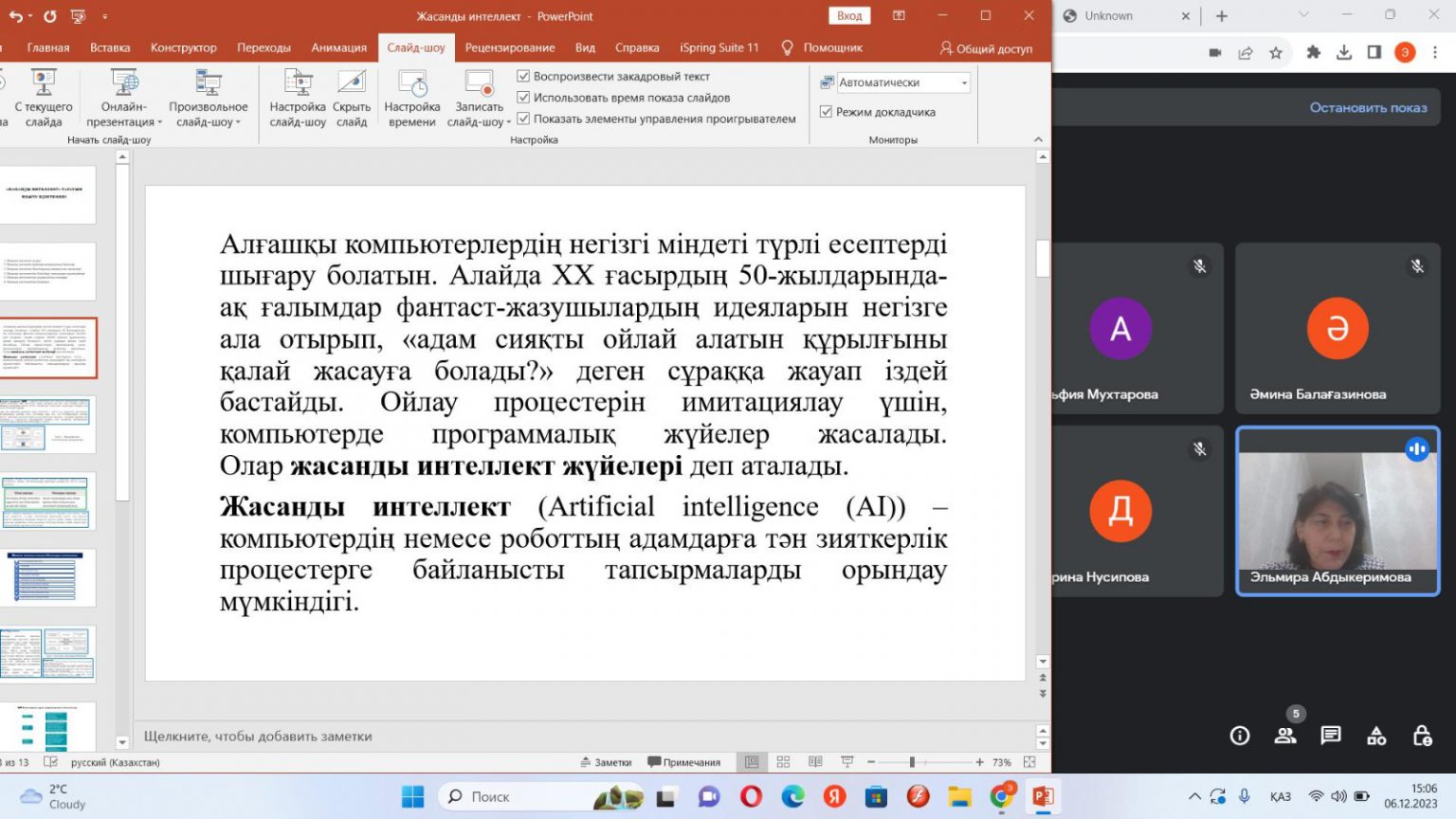Start slideshow С текущего слайда

44,85
